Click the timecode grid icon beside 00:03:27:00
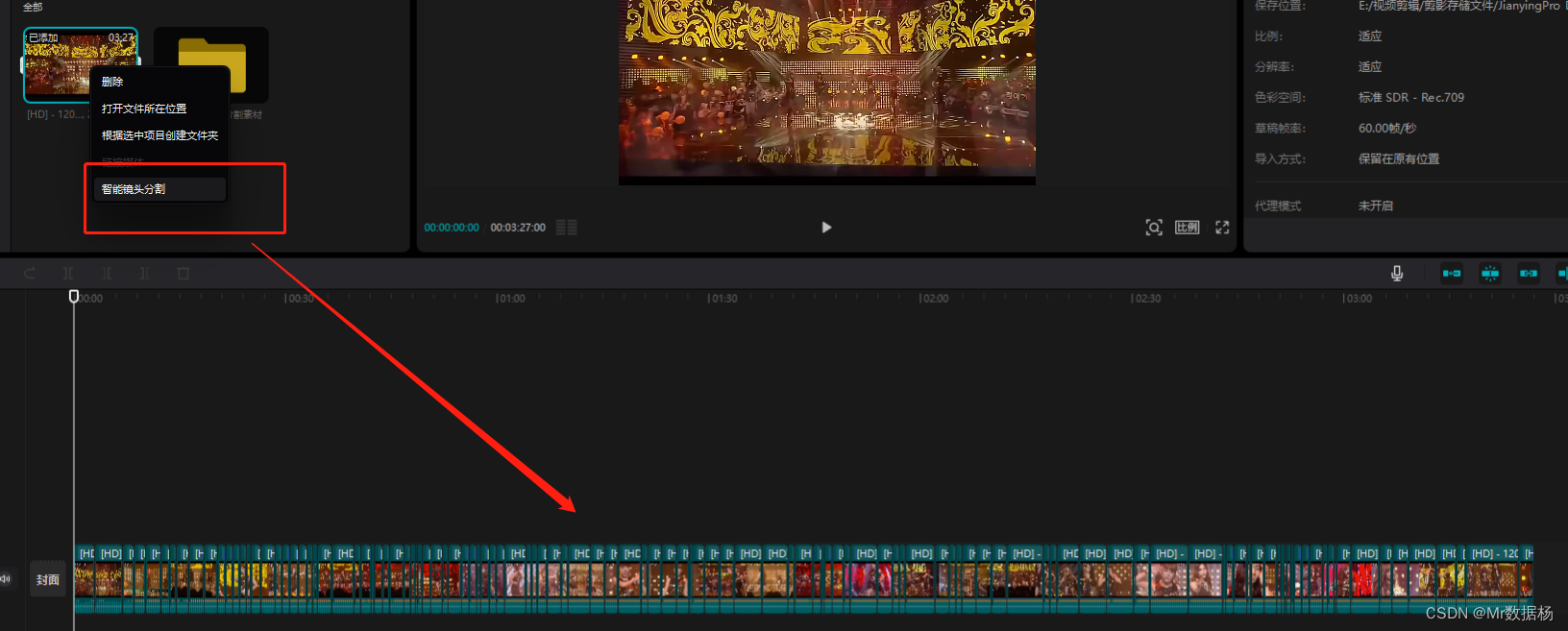 click(x=567, y=228)
